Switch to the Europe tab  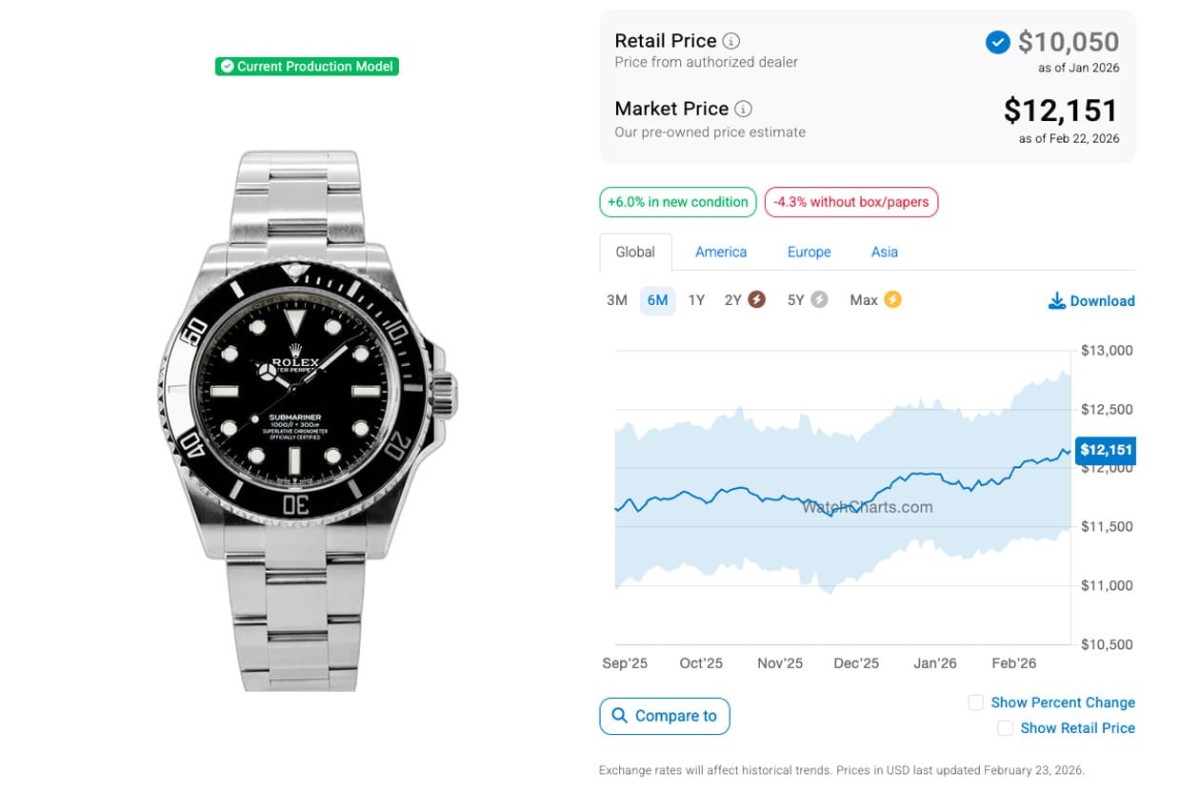click(x=809, y=252)
